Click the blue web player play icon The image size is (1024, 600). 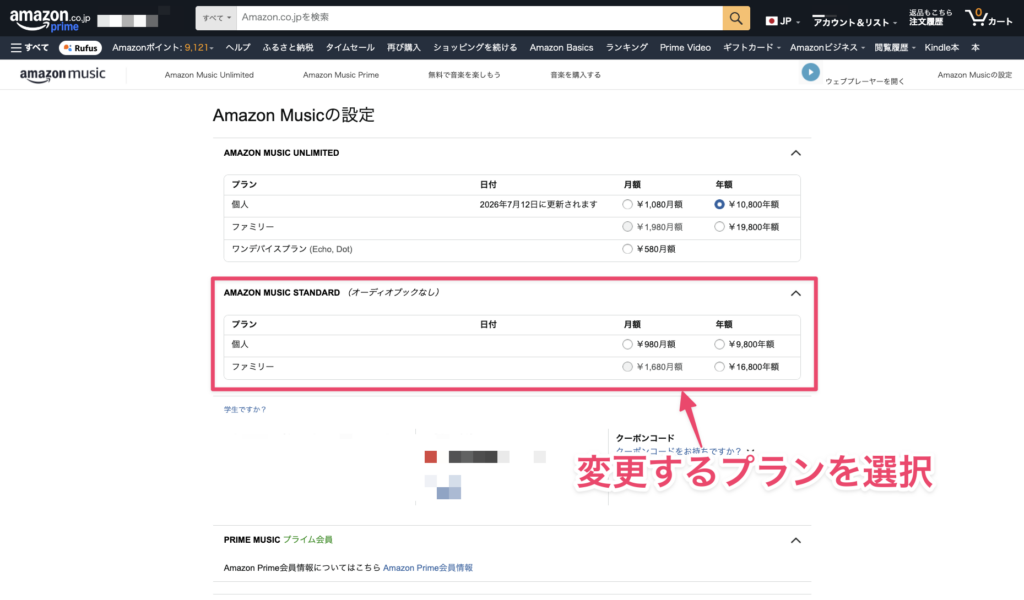[x=810, y=72]
